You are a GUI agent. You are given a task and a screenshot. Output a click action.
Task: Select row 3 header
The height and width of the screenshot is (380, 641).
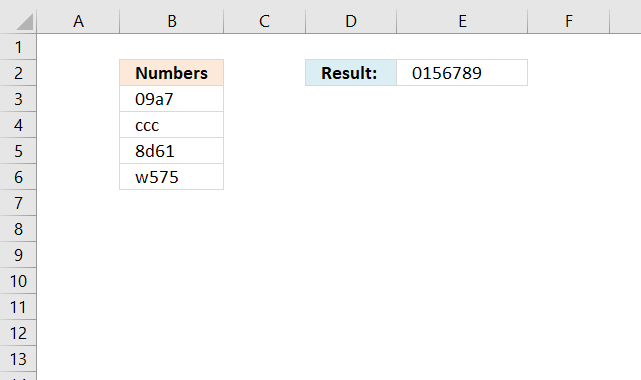tap(18, 99)
